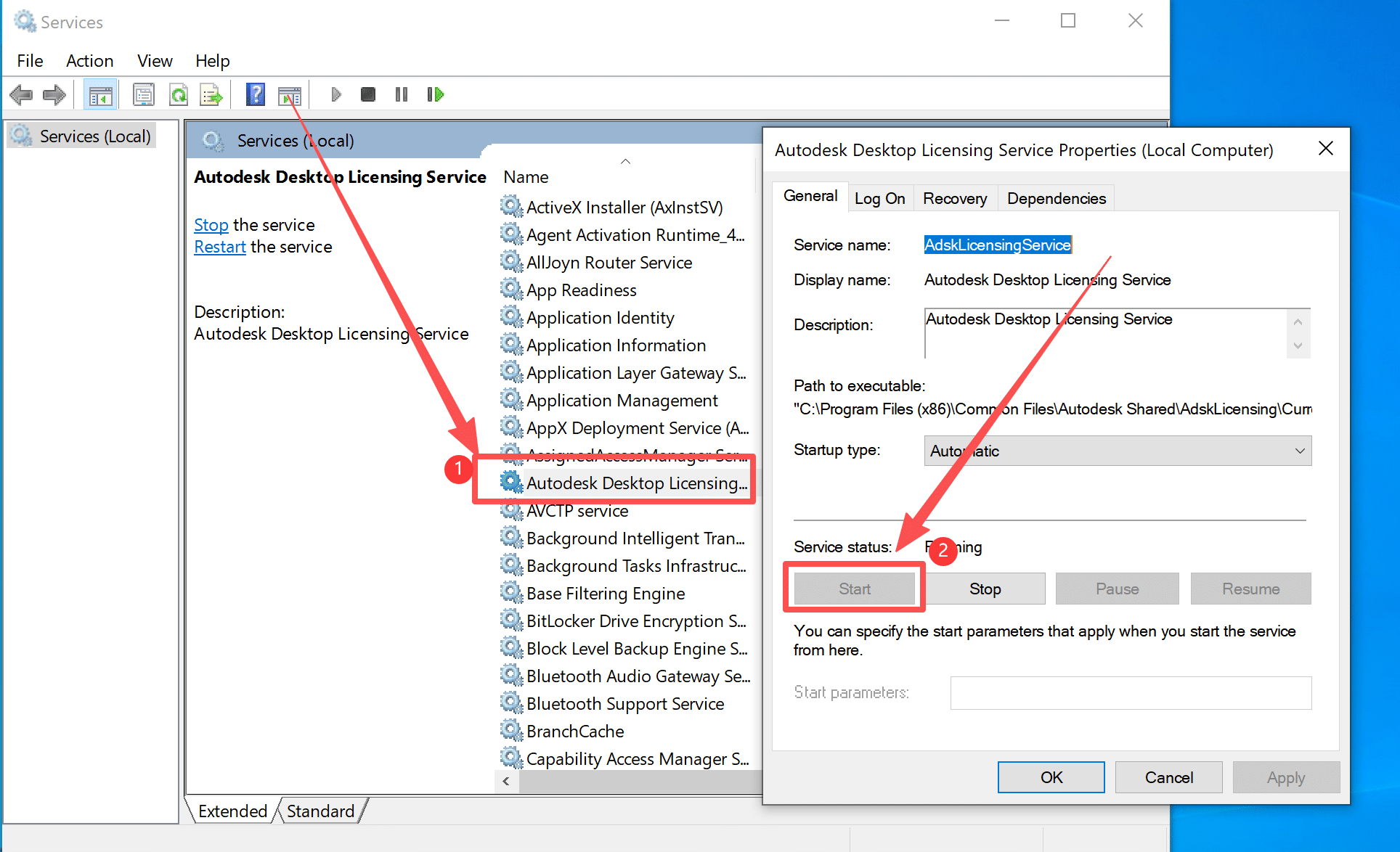Viewport: 1400px width, 852px height.
Task: Select Services (Local) tree node
Action: pos(94,136)
